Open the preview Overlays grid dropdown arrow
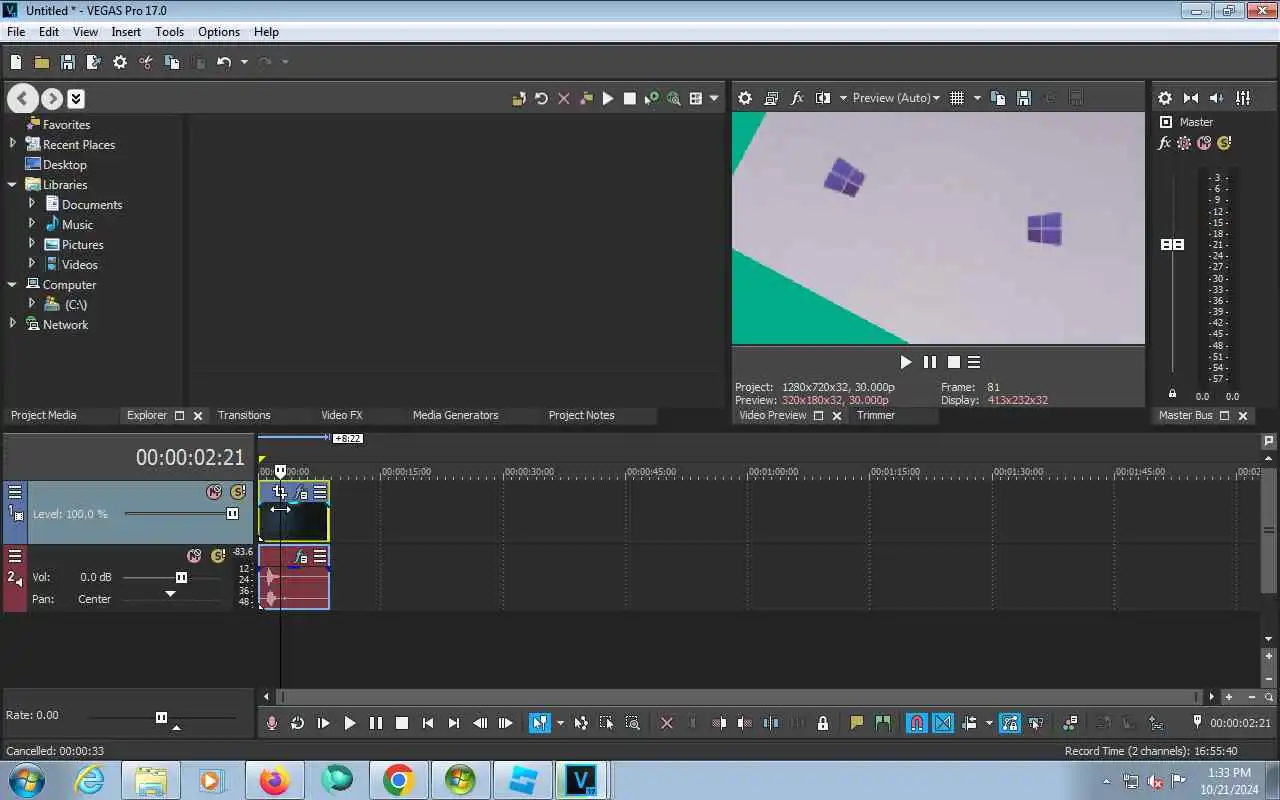 coord(977,98)
